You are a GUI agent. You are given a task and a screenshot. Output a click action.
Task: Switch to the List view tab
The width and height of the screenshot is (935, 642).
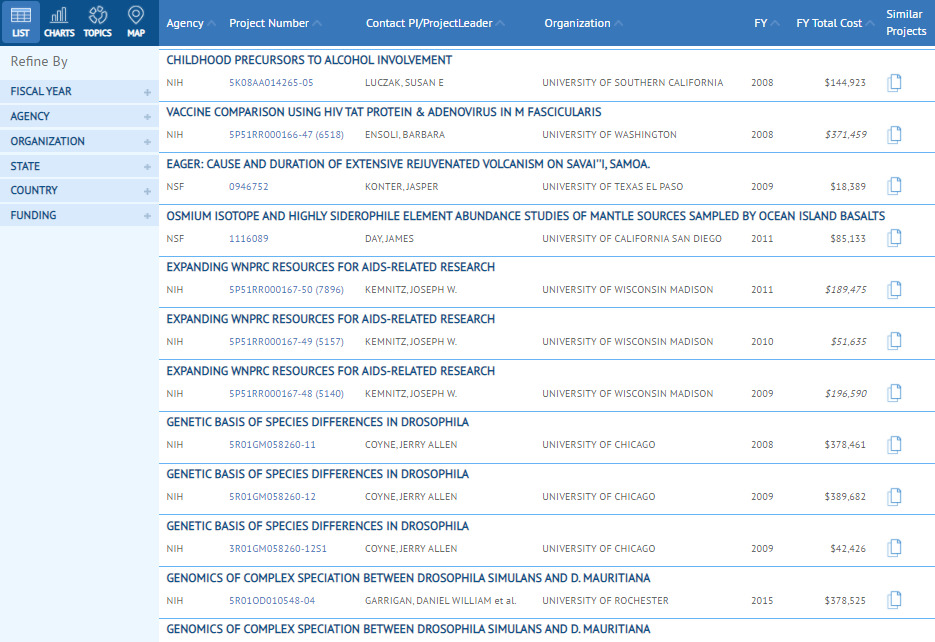(x=21, y=22)
